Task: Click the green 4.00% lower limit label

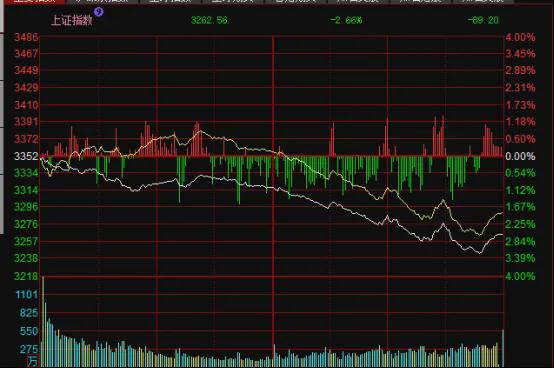Action: [x=520, y=276]
